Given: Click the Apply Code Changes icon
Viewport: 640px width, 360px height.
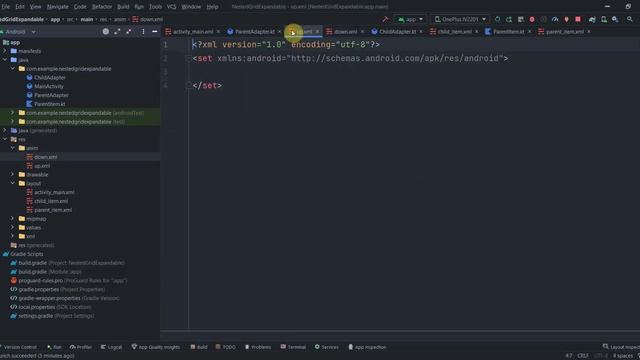Looking at the screenshot, I should (x=520, y=19).
